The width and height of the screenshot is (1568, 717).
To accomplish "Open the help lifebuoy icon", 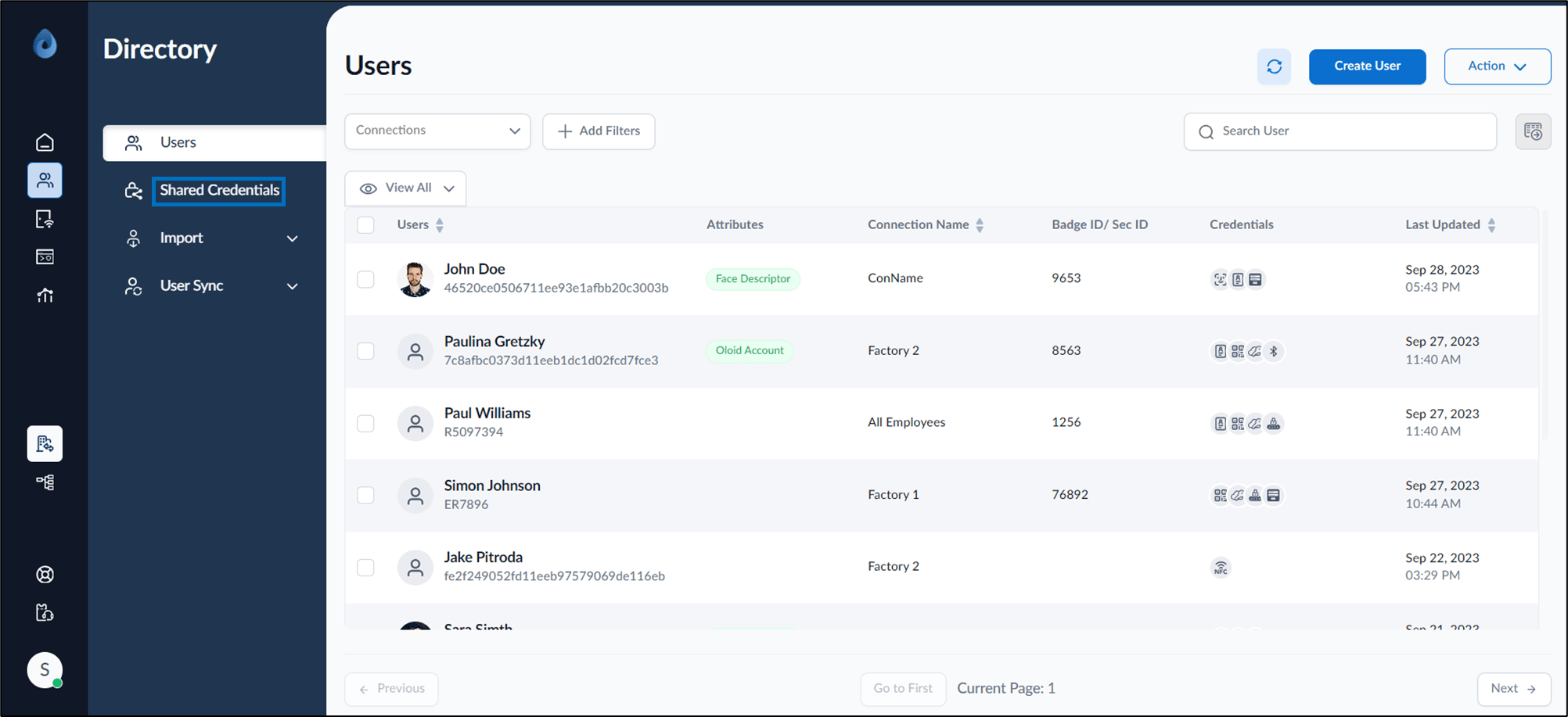I will point(45,575).
